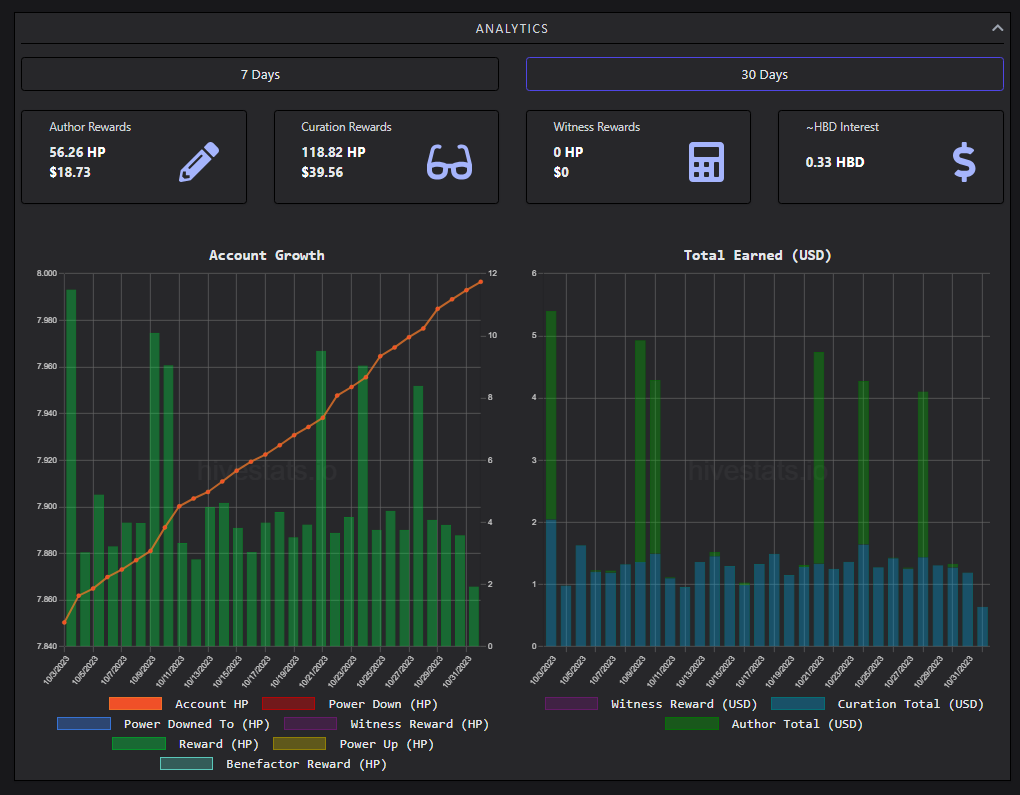Click the $18.73 author rewards amount
The image size is (1020, 795).
pos(70,172)
